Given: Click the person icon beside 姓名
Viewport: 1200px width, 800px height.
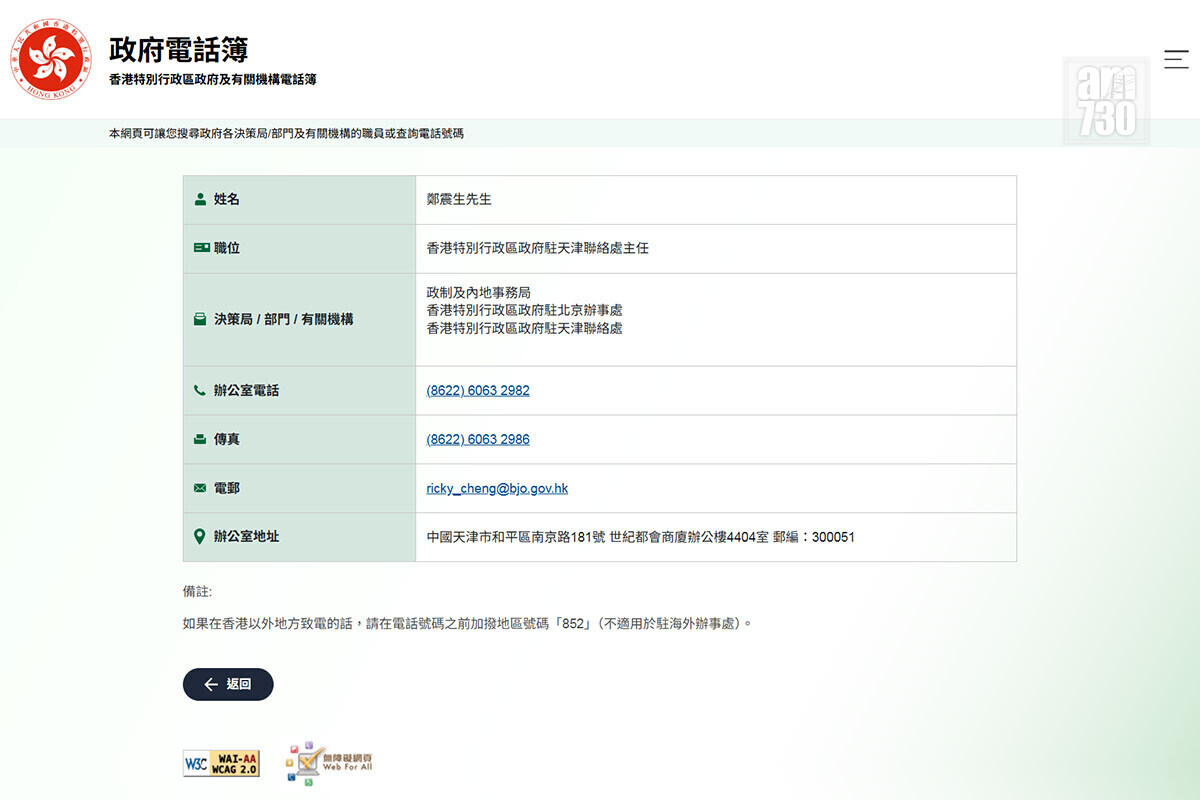Looking at the screenshot, I should tap(200, 199).
